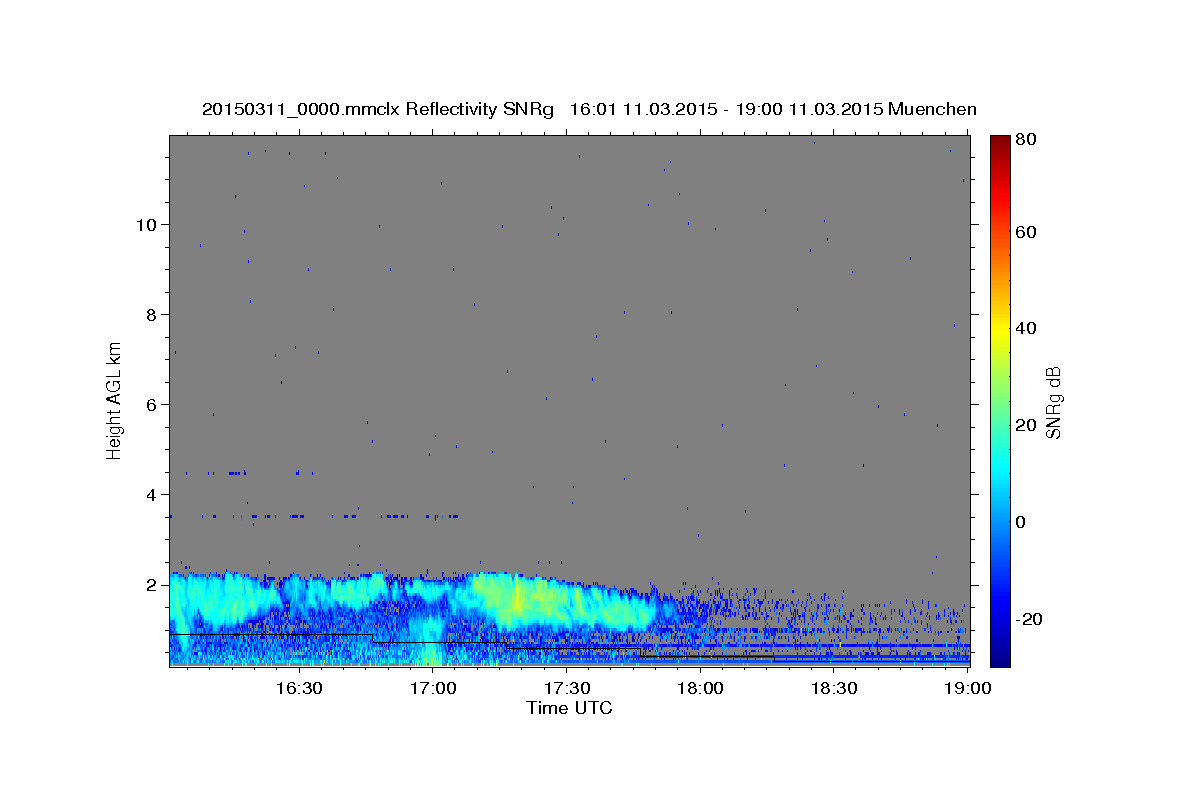Click the 'Time UTC' axis label
The width and height of the screenshot is (1200, 800).
coord(569,708)
